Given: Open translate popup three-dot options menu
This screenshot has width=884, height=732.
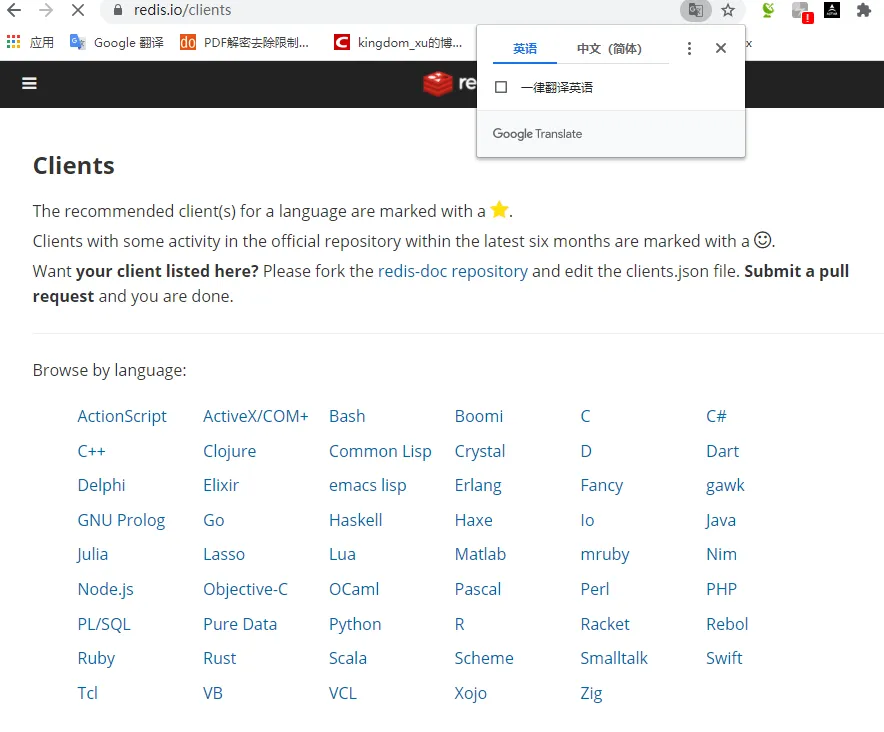Looking at the screenshot, I should pyautogui.click(x=689, y=48).
